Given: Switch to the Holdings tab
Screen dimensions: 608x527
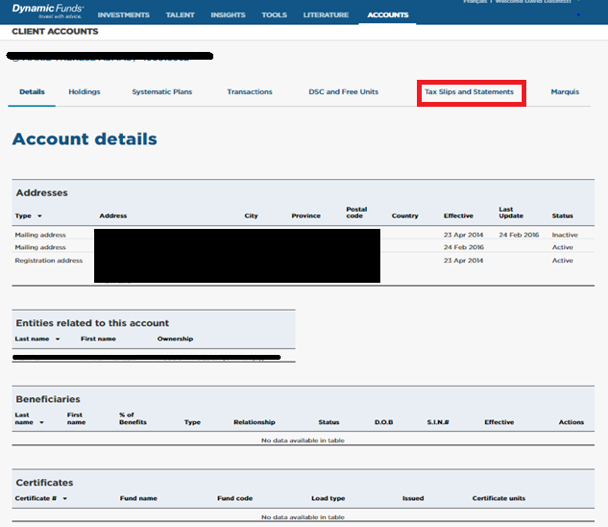Looking at the screenshot, I should 84,92.
